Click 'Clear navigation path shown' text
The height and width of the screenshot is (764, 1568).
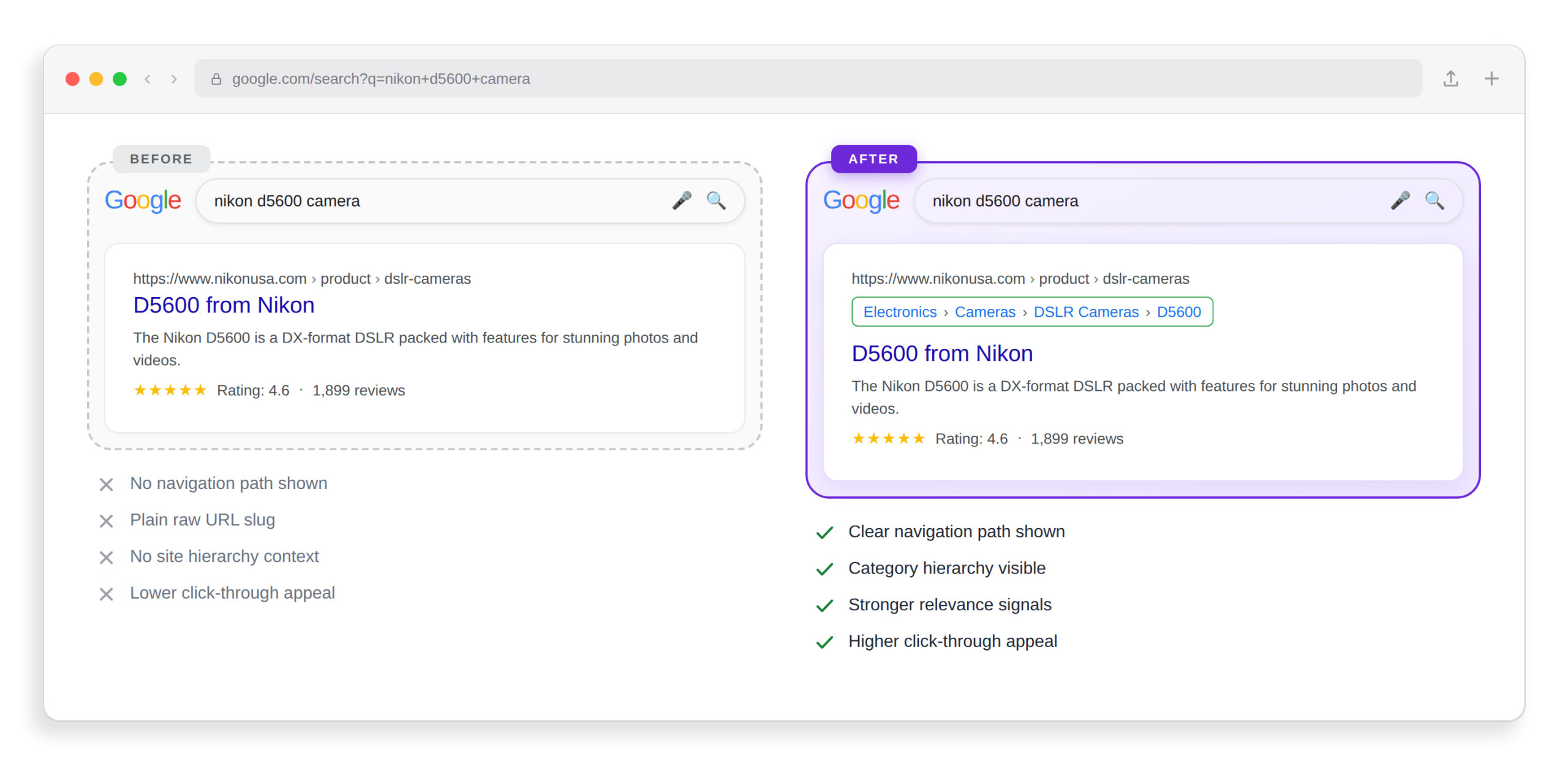[956, 532]
